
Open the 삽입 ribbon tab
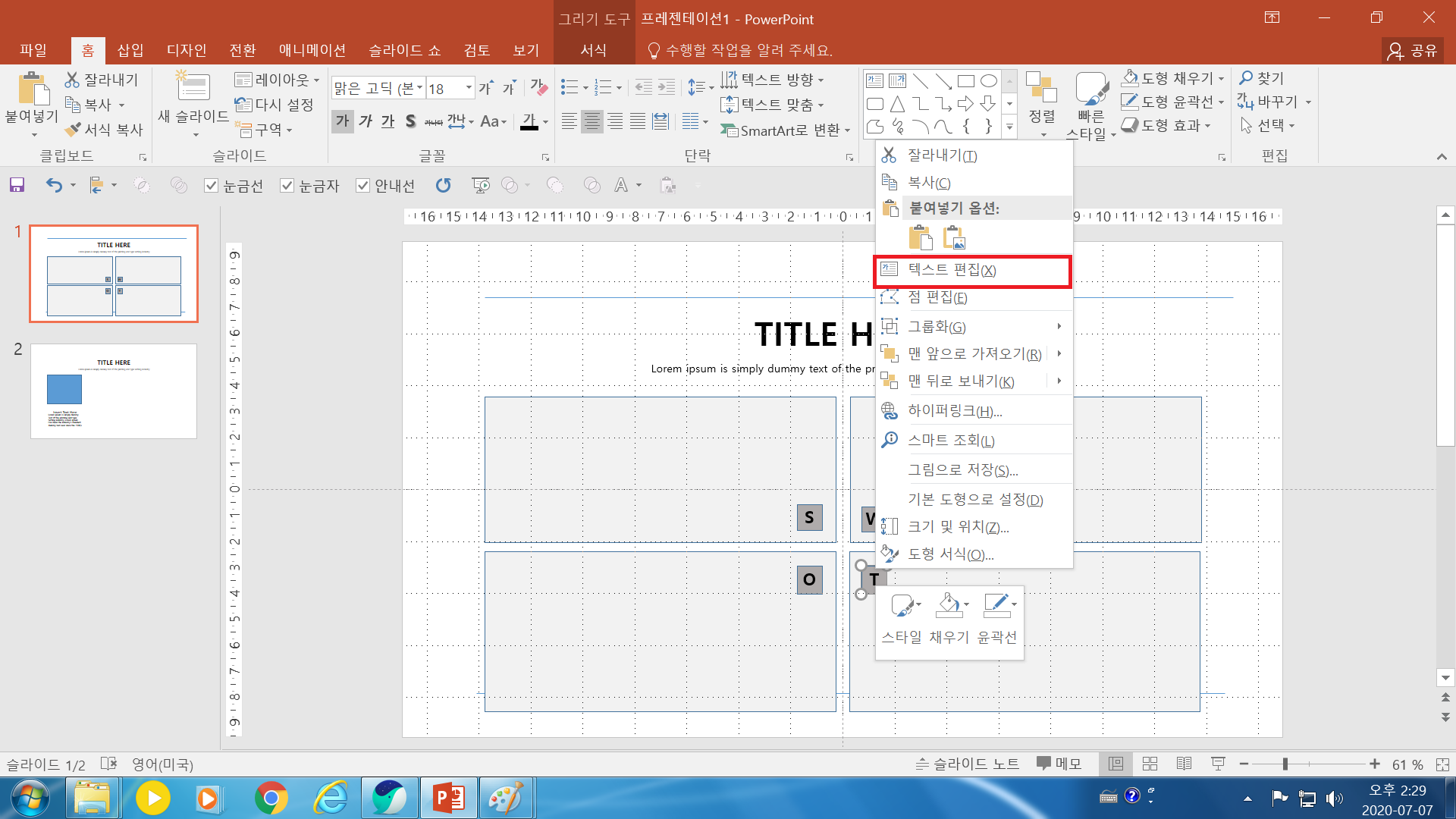130,50
